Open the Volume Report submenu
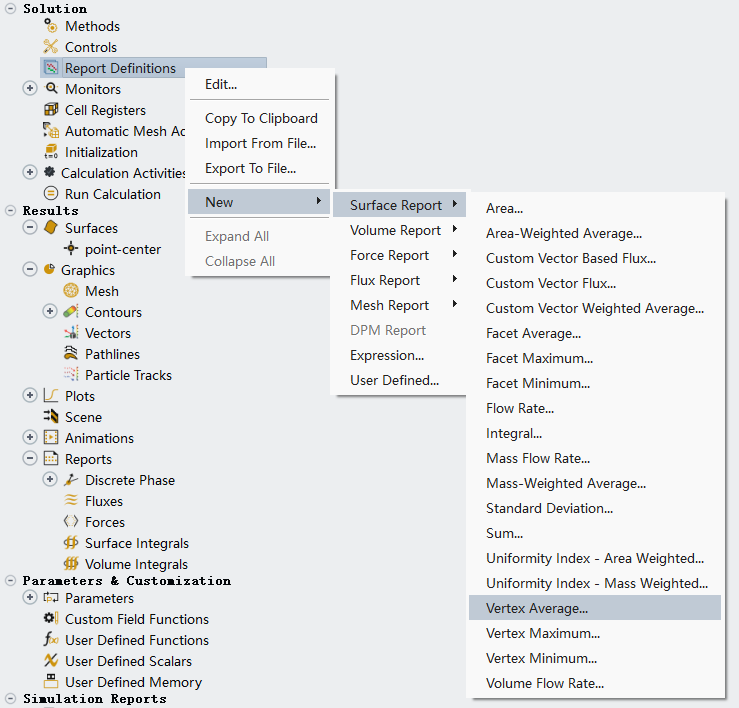Image resolution: width=739 pixels, height=708 pixels. (x=395, y=230)
